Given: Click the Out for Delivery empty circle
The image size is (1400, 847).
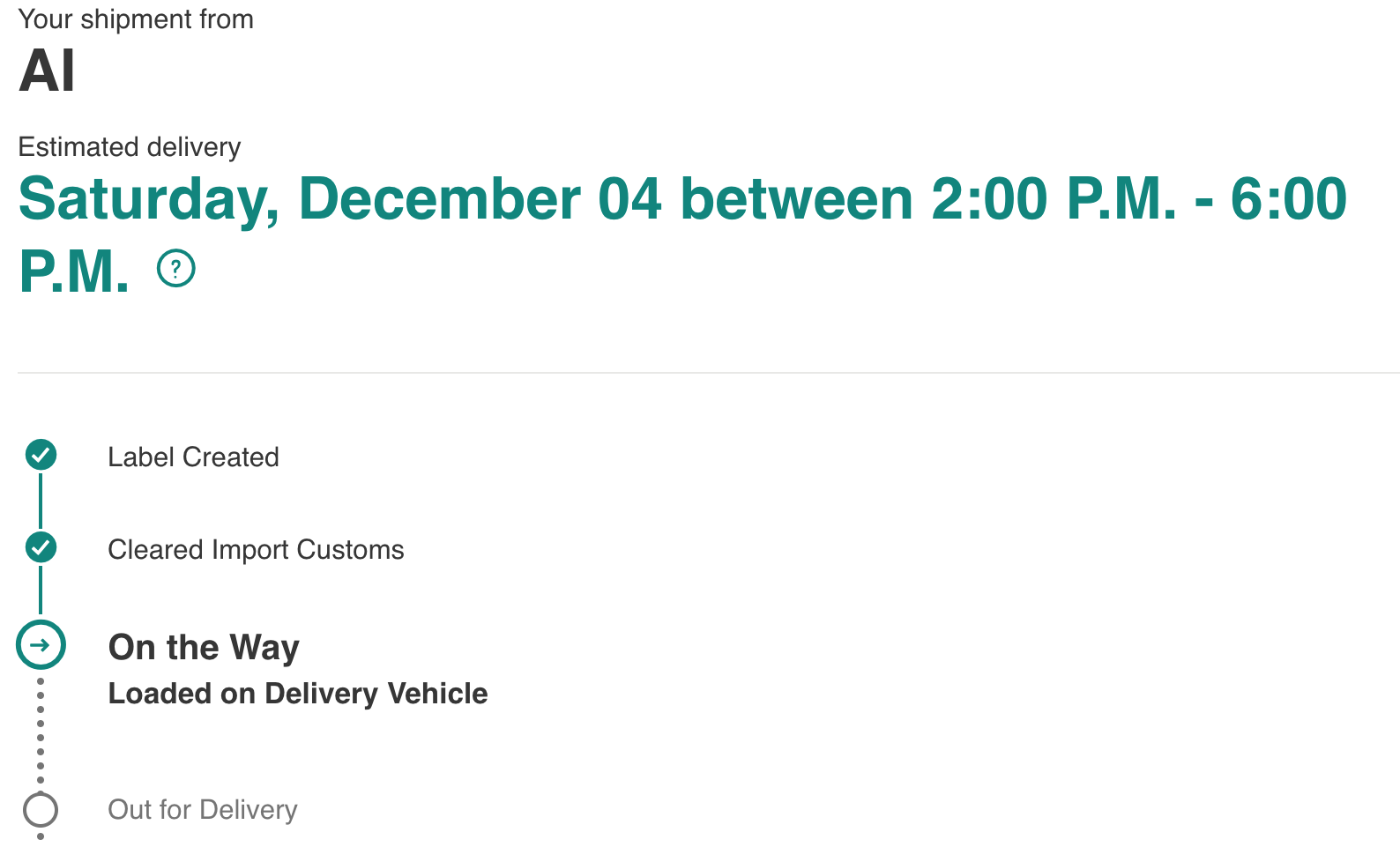Looking at the screenshot, I should coord(41,809).
